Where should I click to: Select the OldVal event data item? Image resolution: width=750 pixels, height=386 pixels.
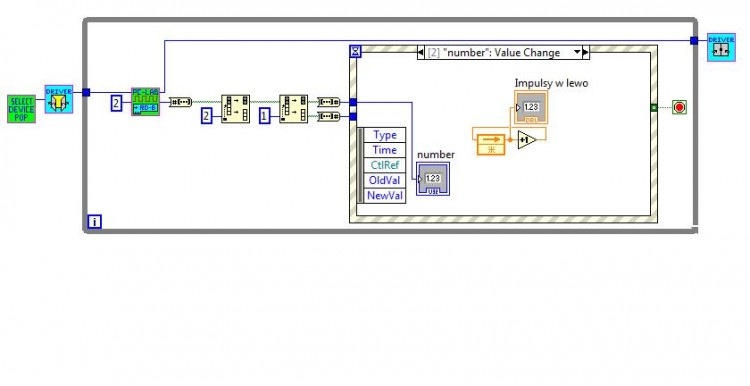[x=385, y=180]
